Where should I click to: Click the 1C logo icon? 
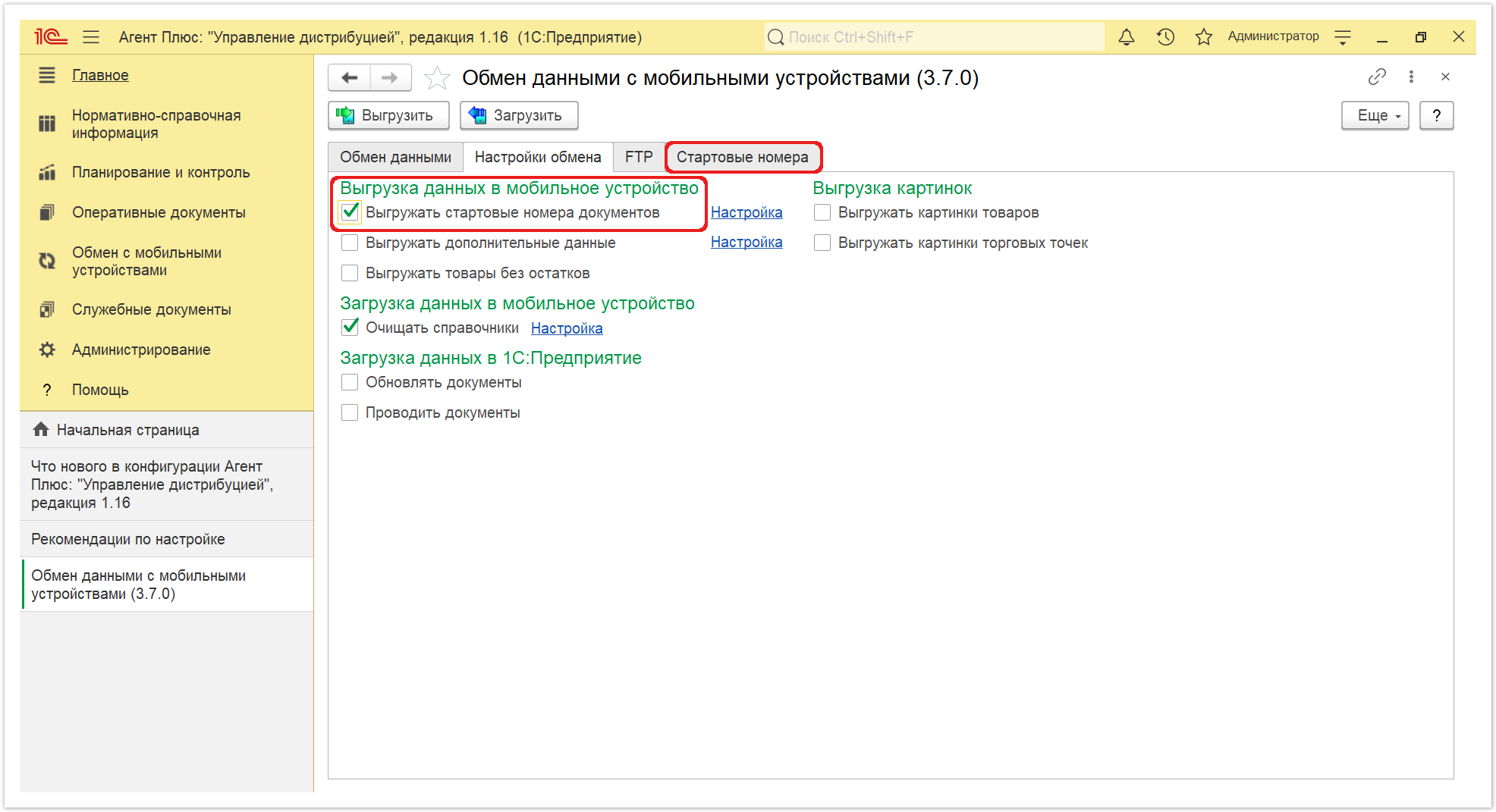(51, 36)
